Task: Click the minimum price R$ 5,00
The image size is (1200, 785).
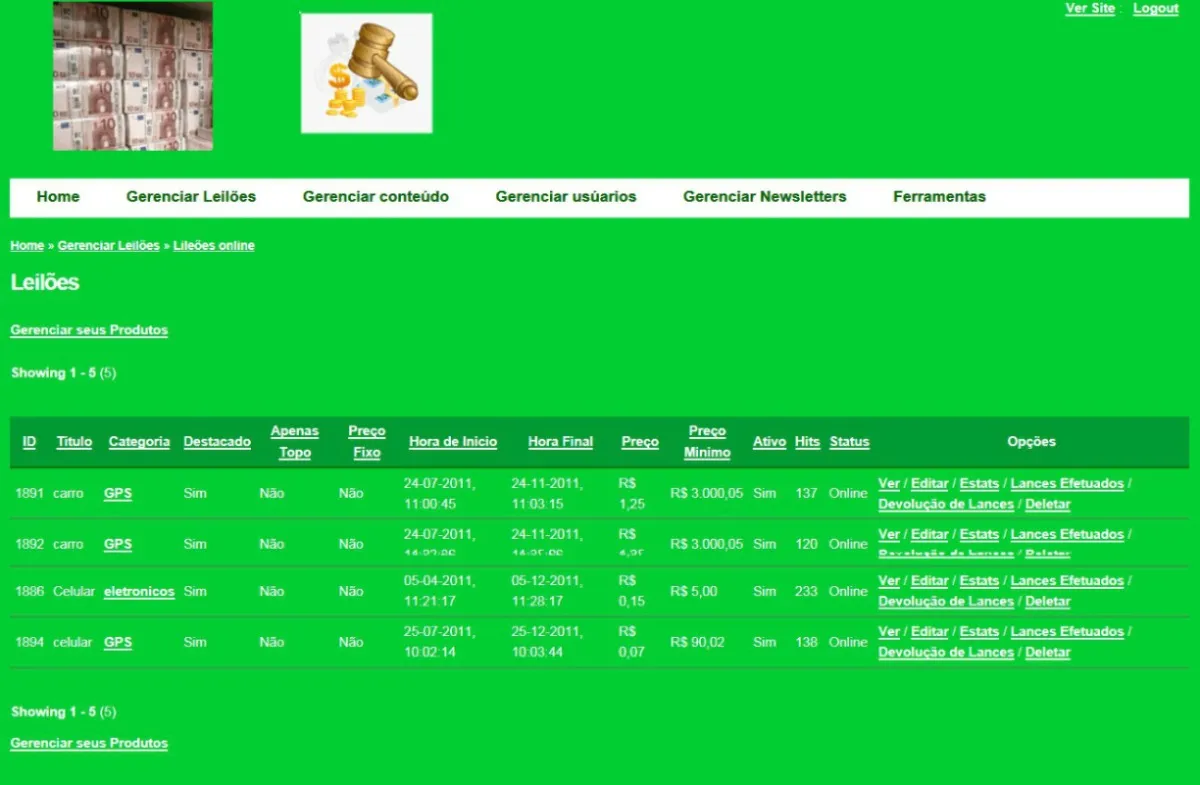Action: 694,592
